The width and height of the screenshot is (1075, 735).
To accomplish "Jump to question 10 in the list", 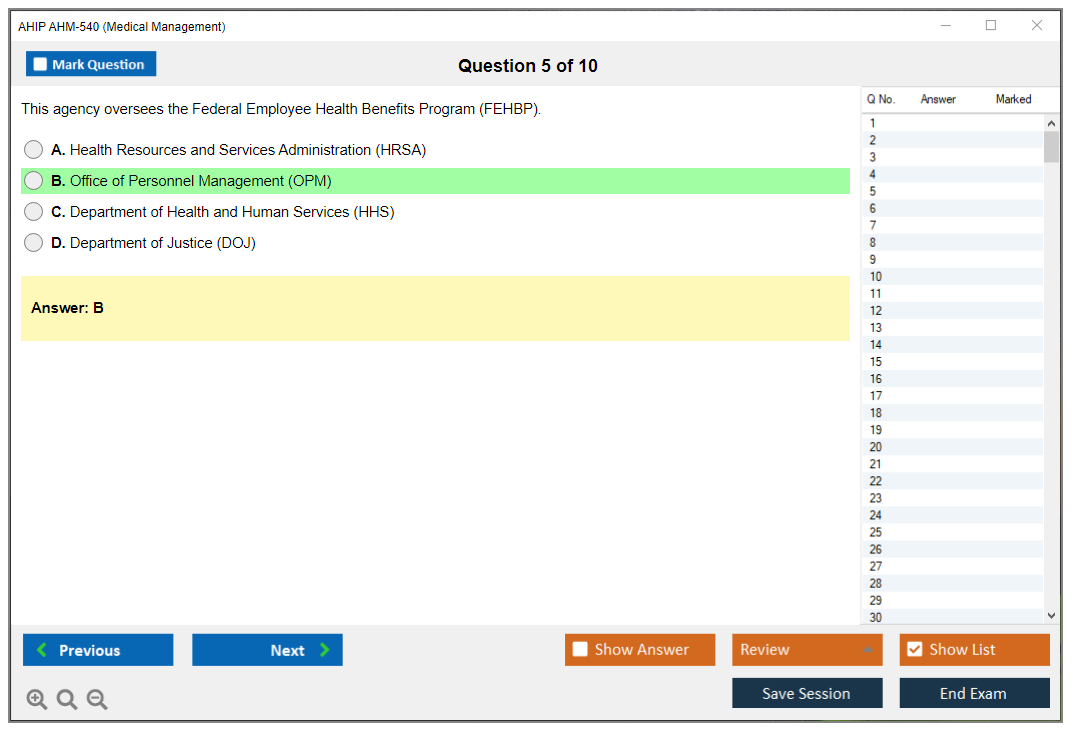I will tap(876, 277).
